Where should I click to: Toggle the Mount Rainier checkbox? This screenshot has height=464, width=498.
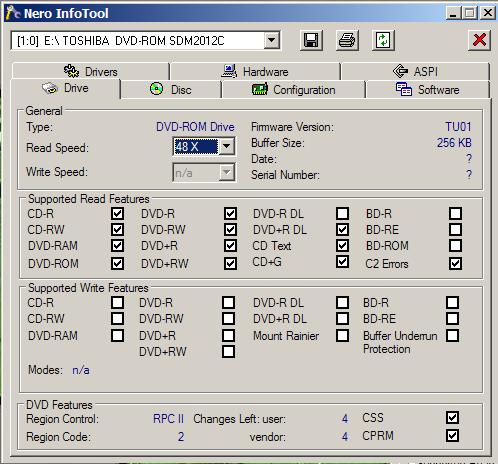point(342,335)
